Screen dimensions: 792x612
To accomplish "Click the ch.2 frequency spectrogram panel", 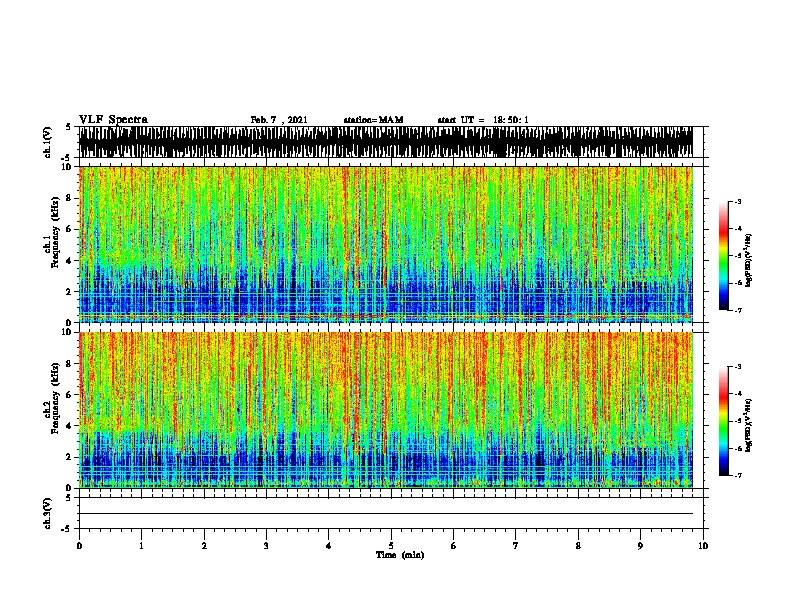I will (x=386, y=410).
